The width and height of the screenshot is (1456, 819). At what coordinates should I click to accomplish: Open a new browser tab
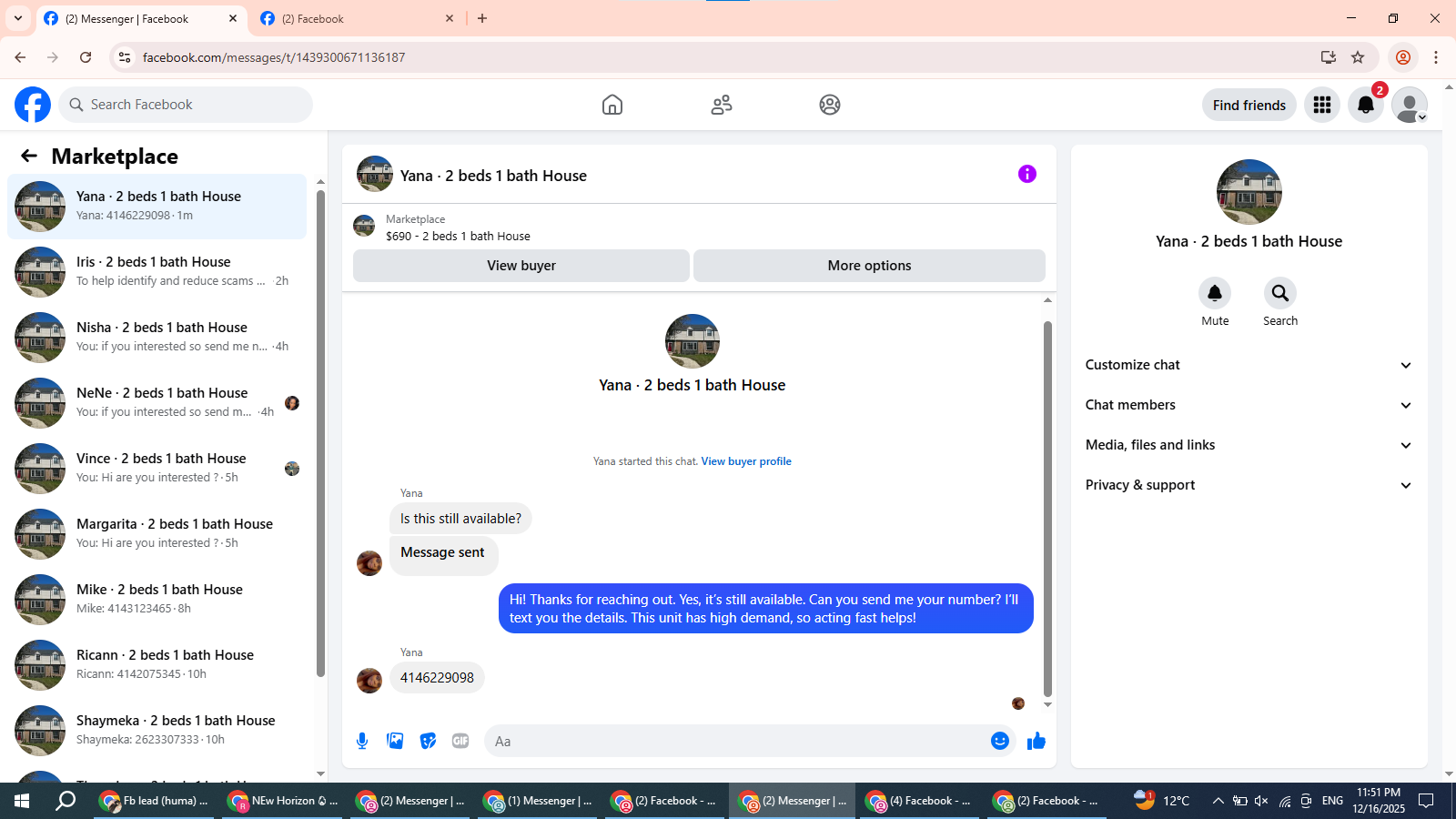[482, 18]
